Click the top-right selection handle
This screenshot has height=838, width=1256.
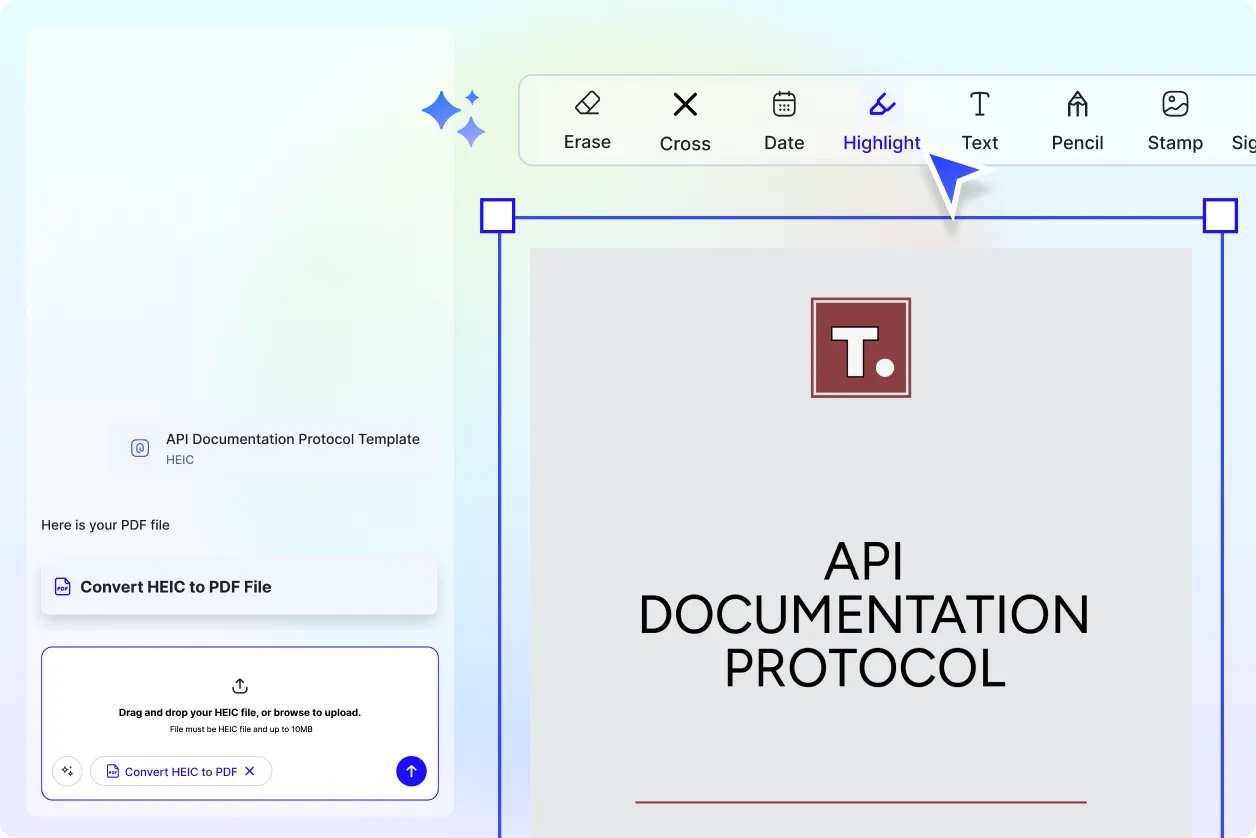click(1220, 215)
